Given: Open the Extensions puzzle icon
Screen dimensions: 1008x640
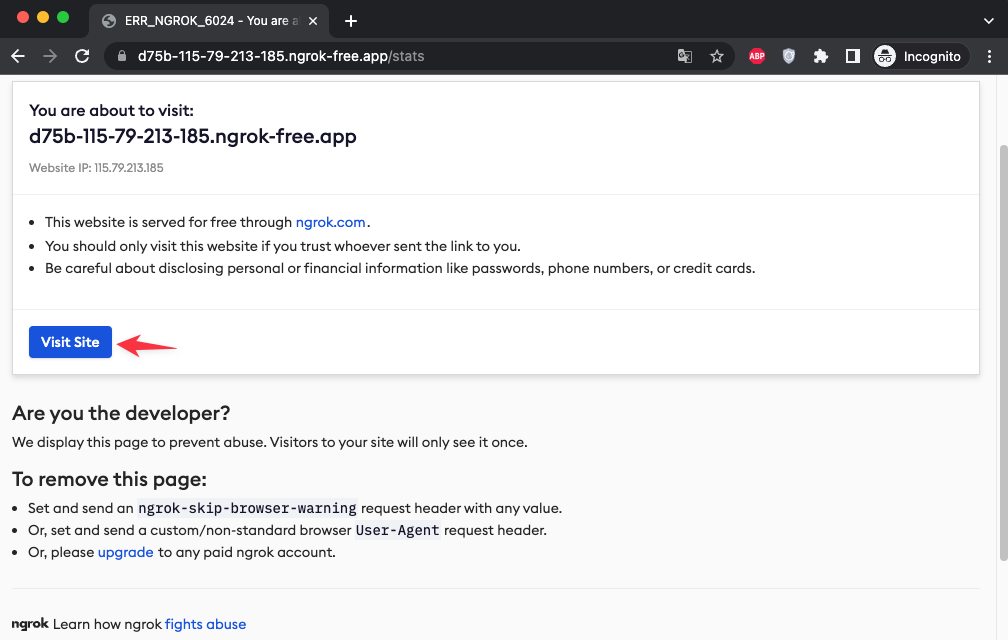Looking at the screenshot, I should click(820, 57).
